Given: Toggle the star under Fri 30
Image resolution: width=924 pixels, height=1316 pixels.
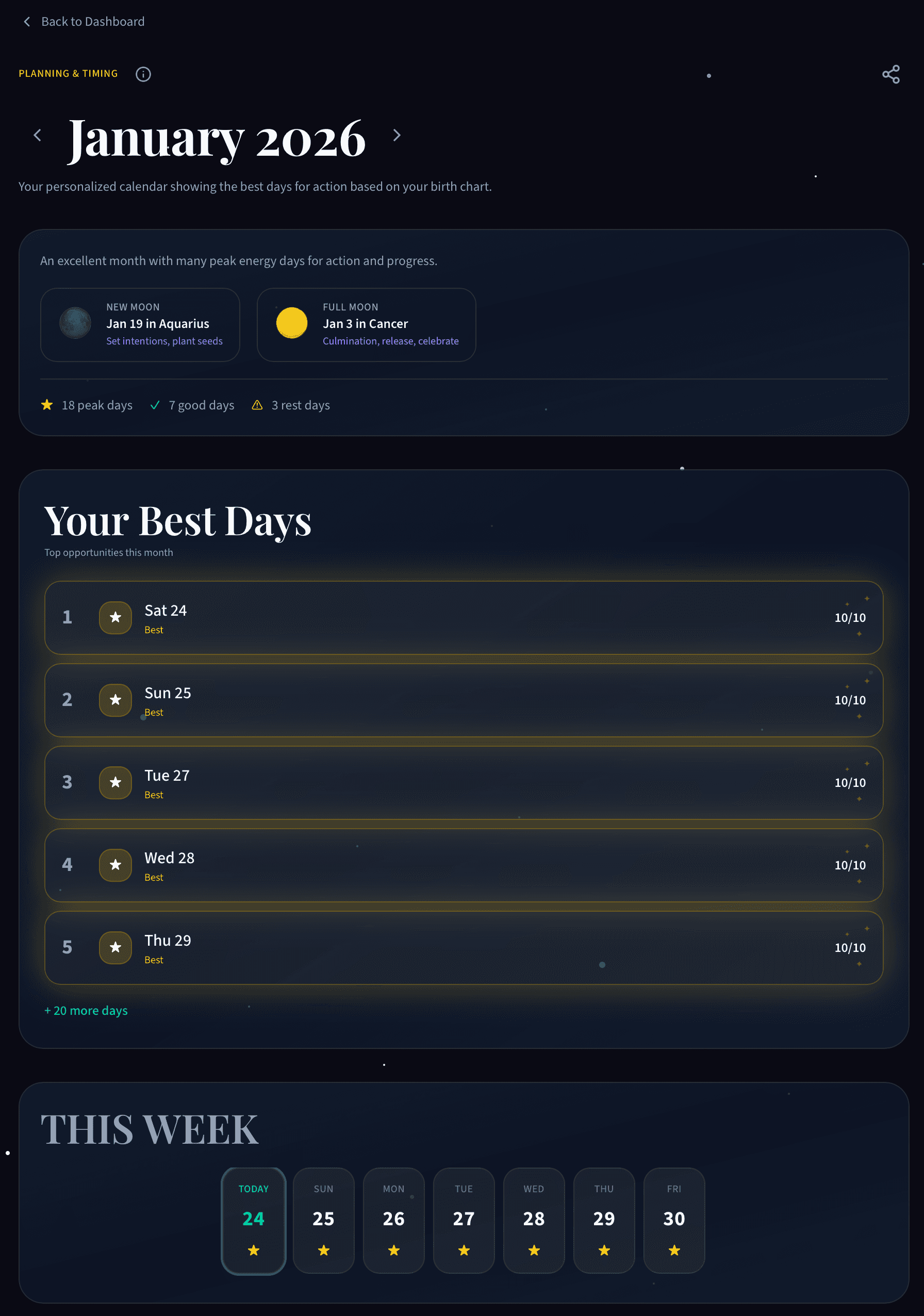Looking at the screenshot, I should 673,1251.
